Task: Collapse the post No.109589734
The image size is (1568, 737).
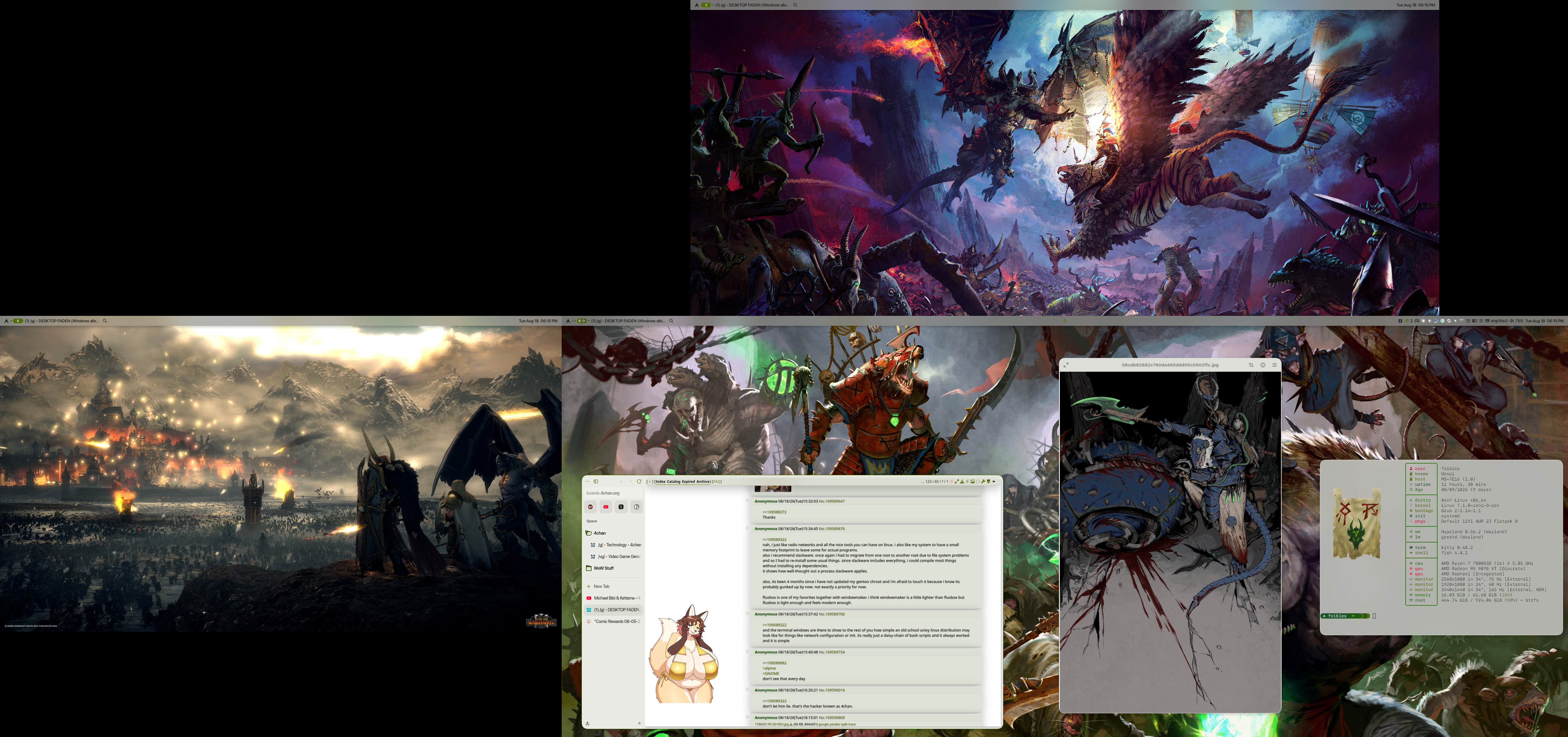Action: click(747, 652)
